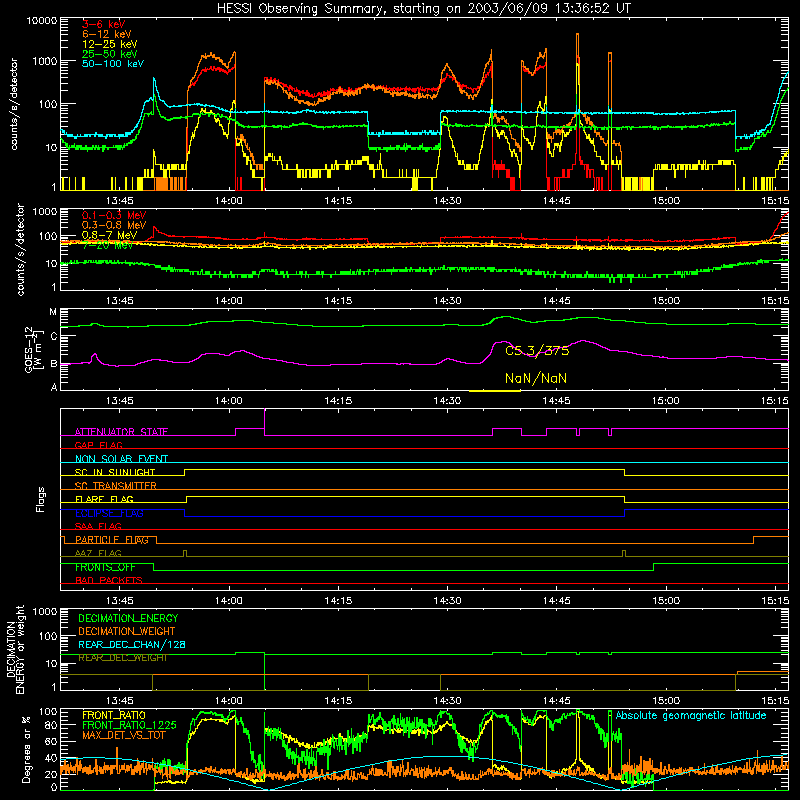Click the Absolute geomagnetic latitude label

691,716
